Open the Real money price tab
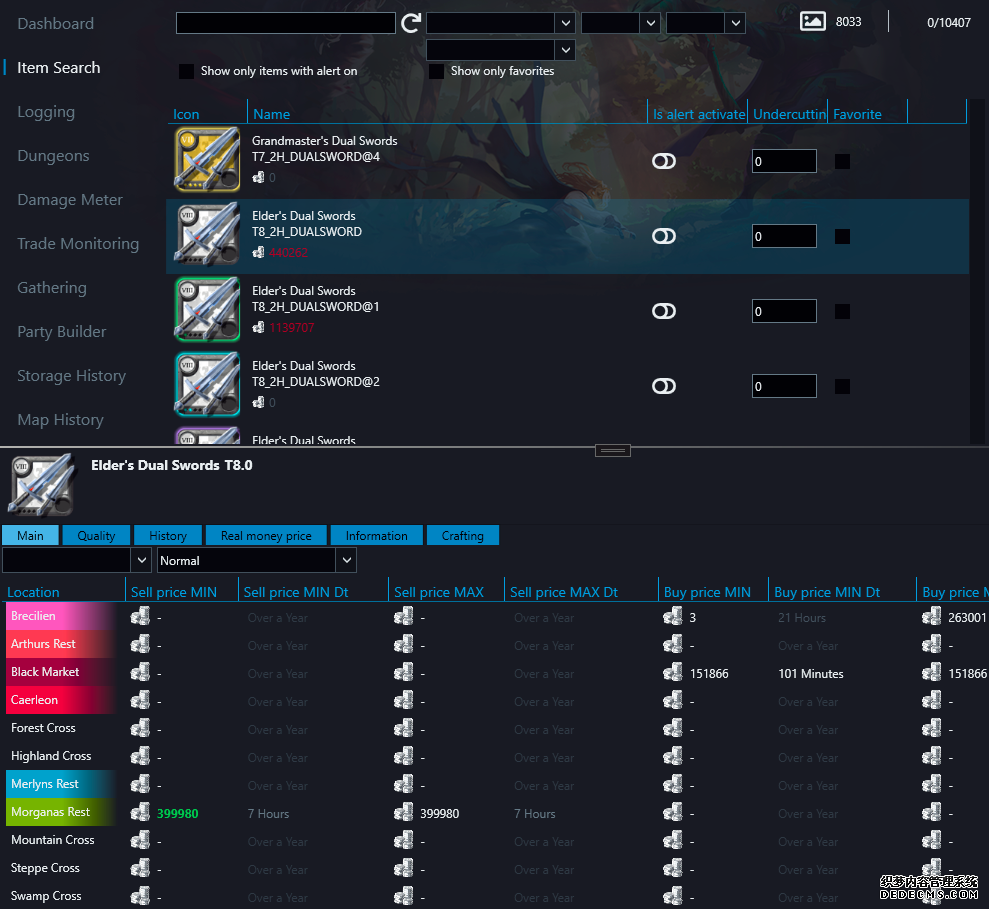 click(x=266, y=535)
